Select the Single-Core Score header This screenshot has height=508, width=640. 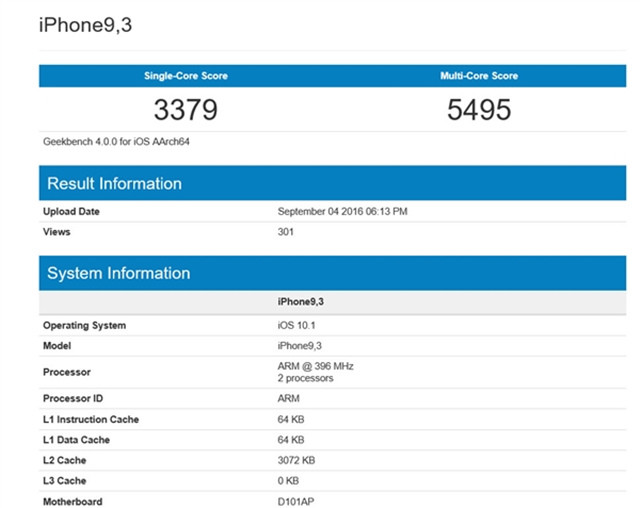point(185,76)
